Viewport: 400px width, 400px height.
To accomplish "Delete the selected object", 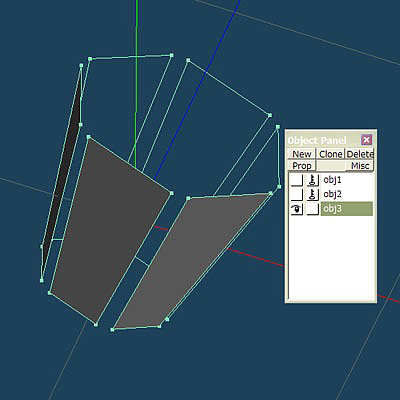I will coord(360,154).
